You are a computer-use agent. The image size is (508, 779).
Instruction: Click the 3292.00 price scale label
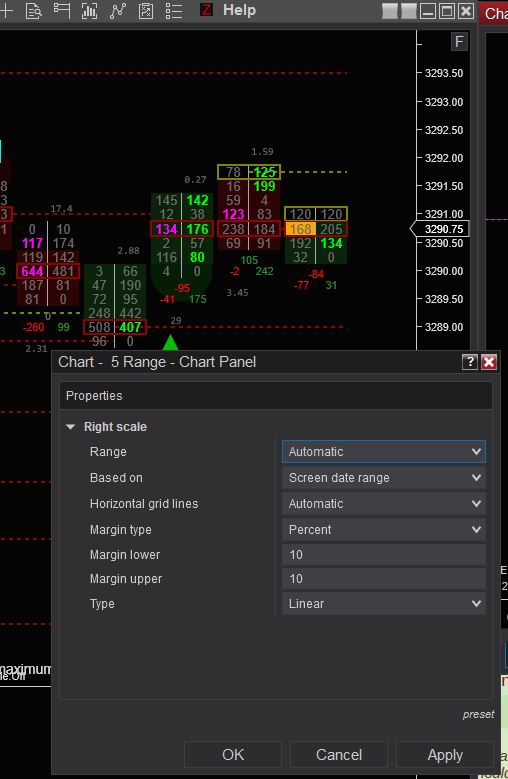click(x=443, y=158)
